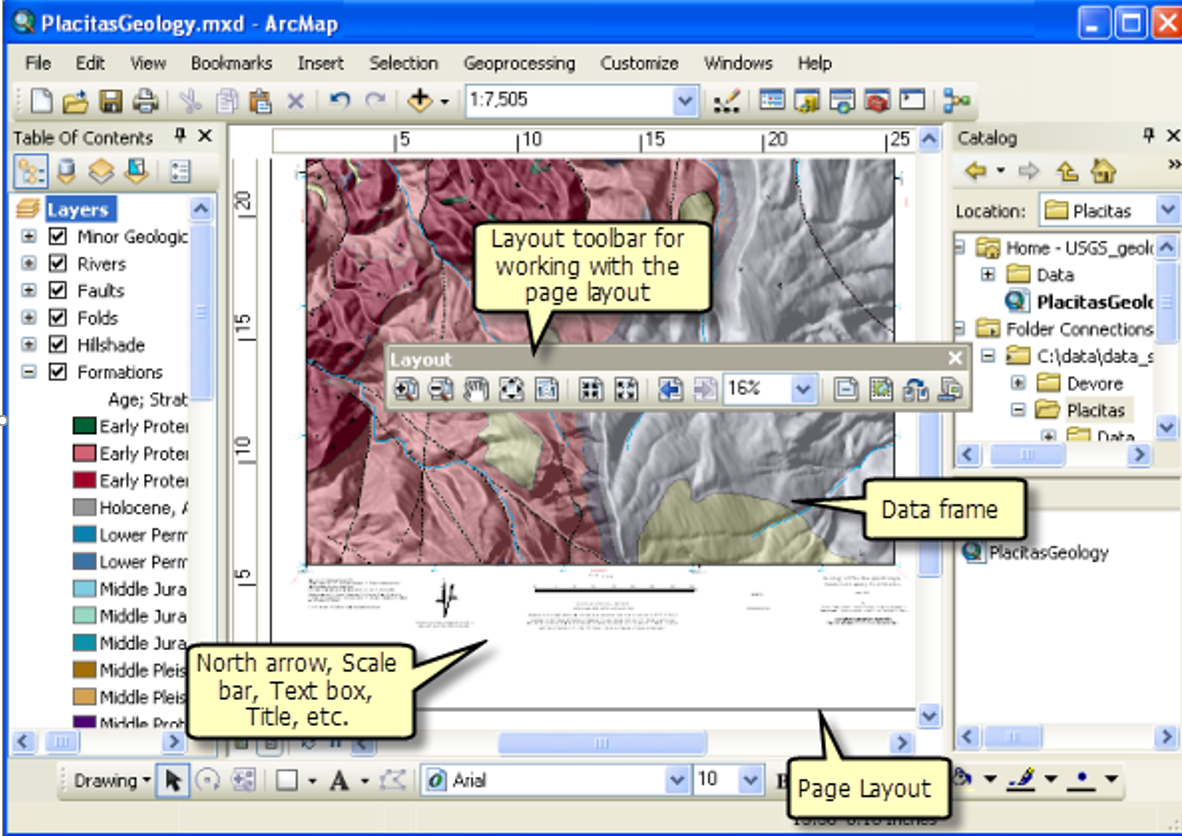Click the Change Layout template icon
The height and width of the screenshot is (836, 1182).
coord(915,390)
